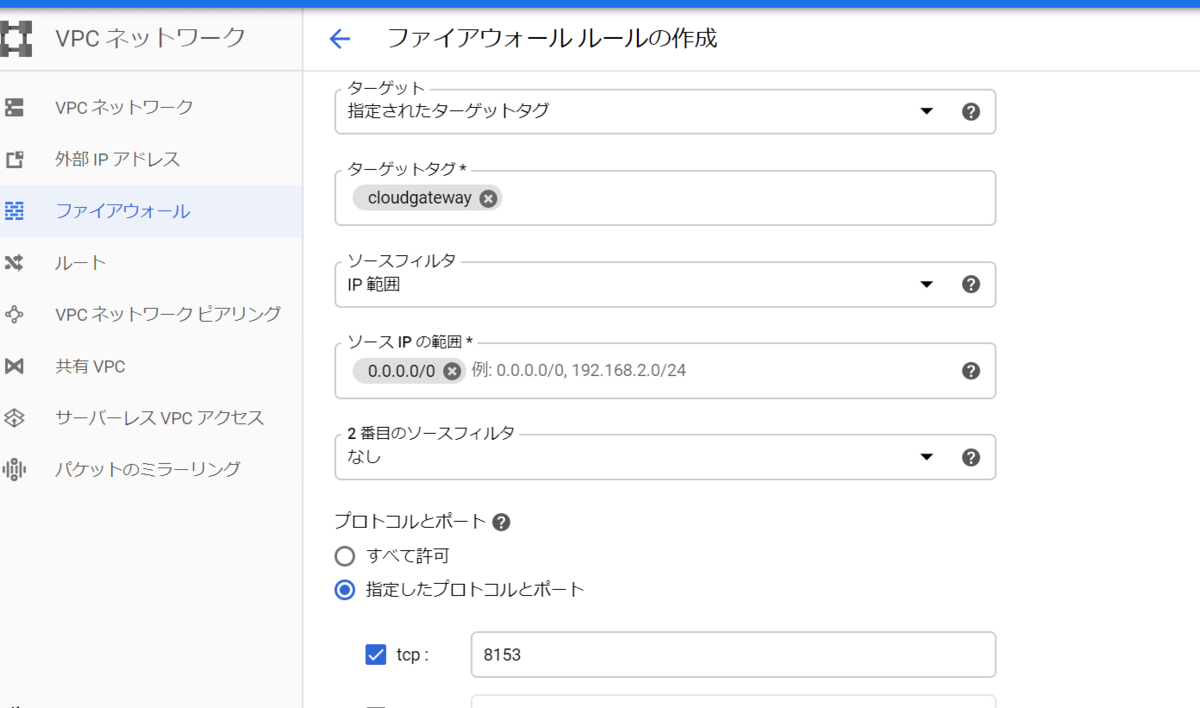Expand the ソースフィルタ dropdown
The width and height of the screenshot is (1200, 708).
point(926,285)
